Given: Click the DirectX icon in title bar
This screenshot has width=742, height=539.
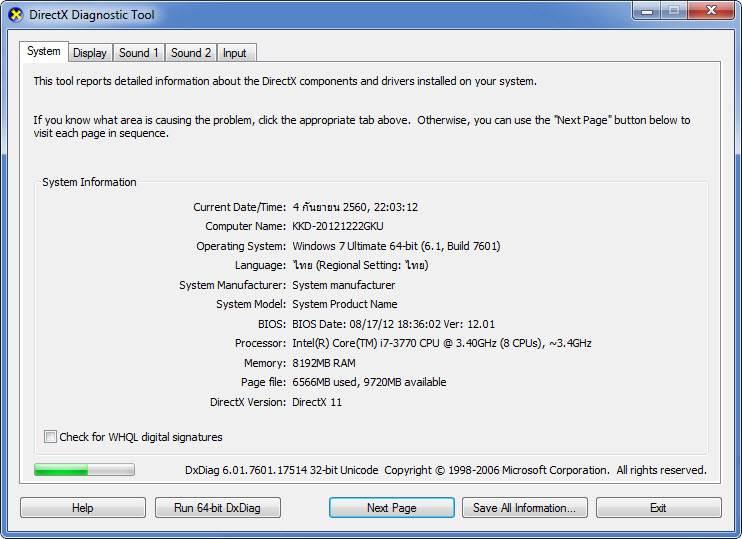Looking at the screenshot, I should click(x=16, y=15).
